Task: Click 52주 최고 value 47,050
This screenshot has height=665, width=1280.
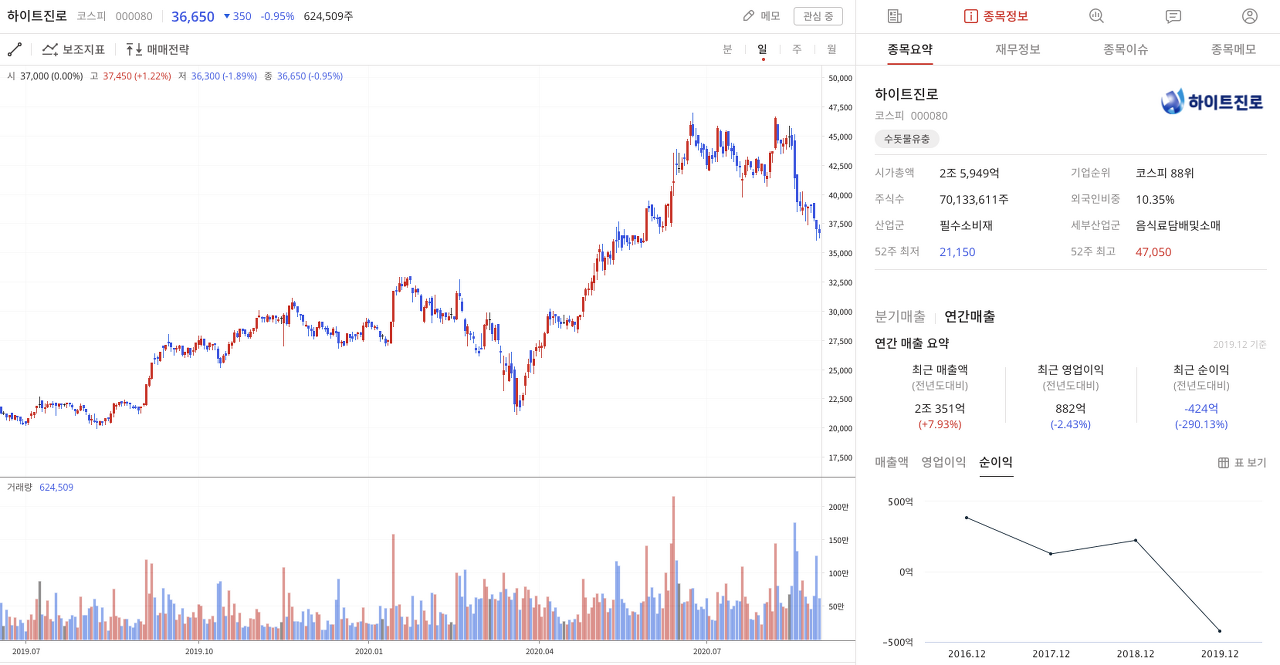Action: [1153, 252]
